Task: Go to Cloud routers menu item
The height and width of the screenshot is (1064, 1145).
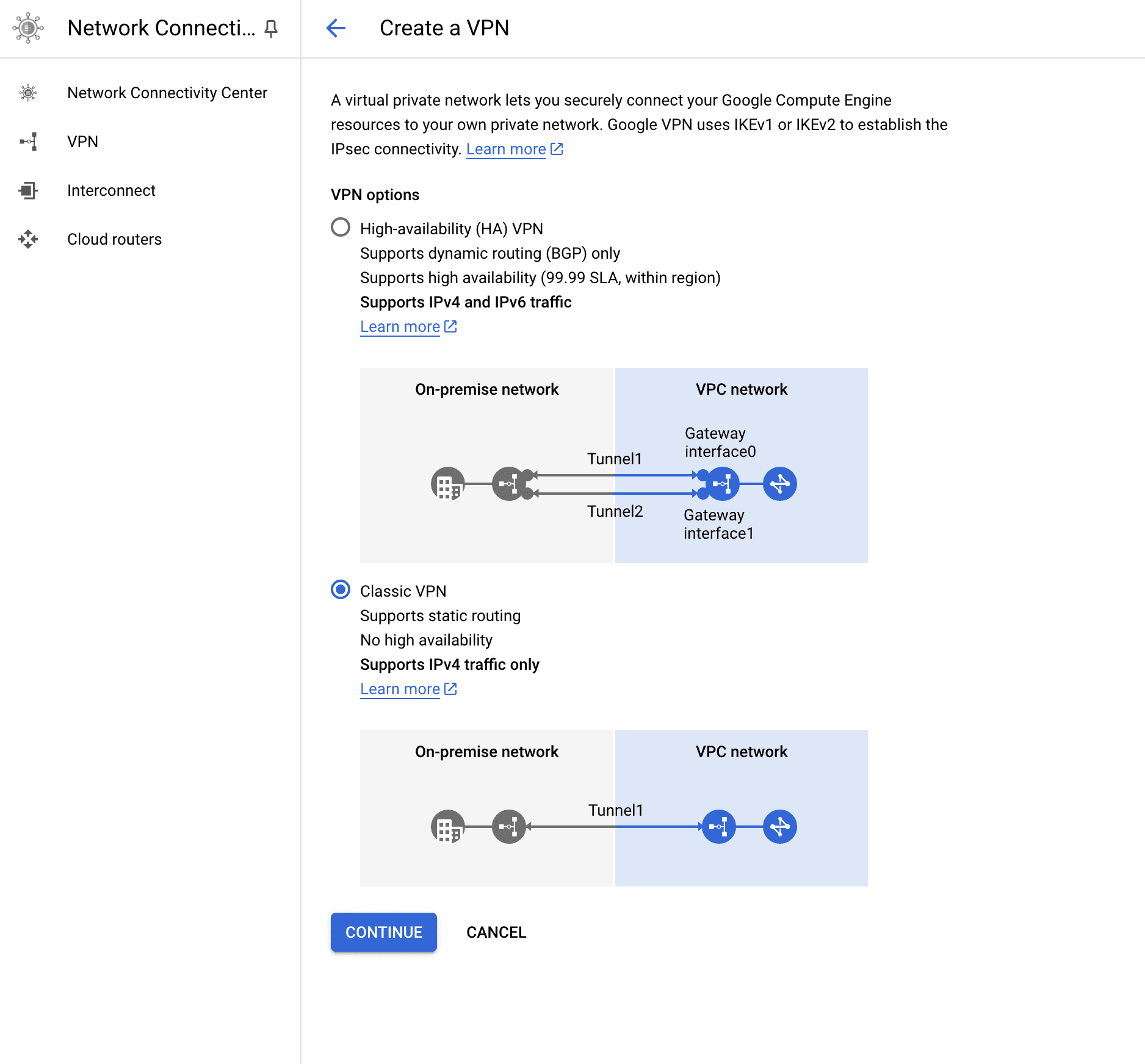Action: [x=114, y=239]
